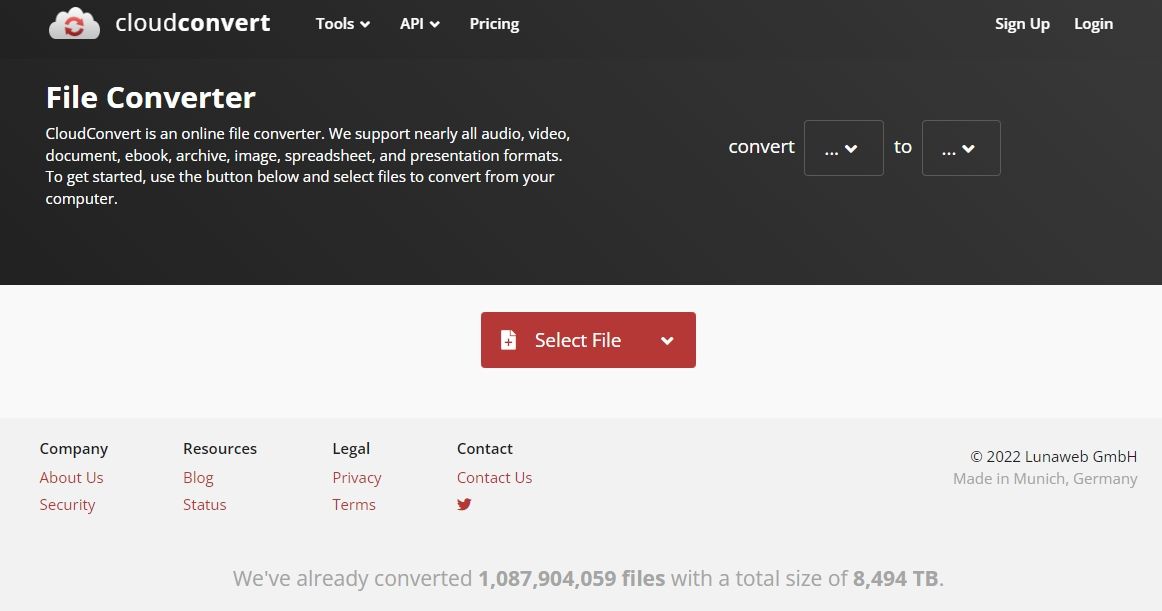This screenshot has width=1162, height=611.
Task: Click the Contact footer heading
Action: (x=485, y=449)
